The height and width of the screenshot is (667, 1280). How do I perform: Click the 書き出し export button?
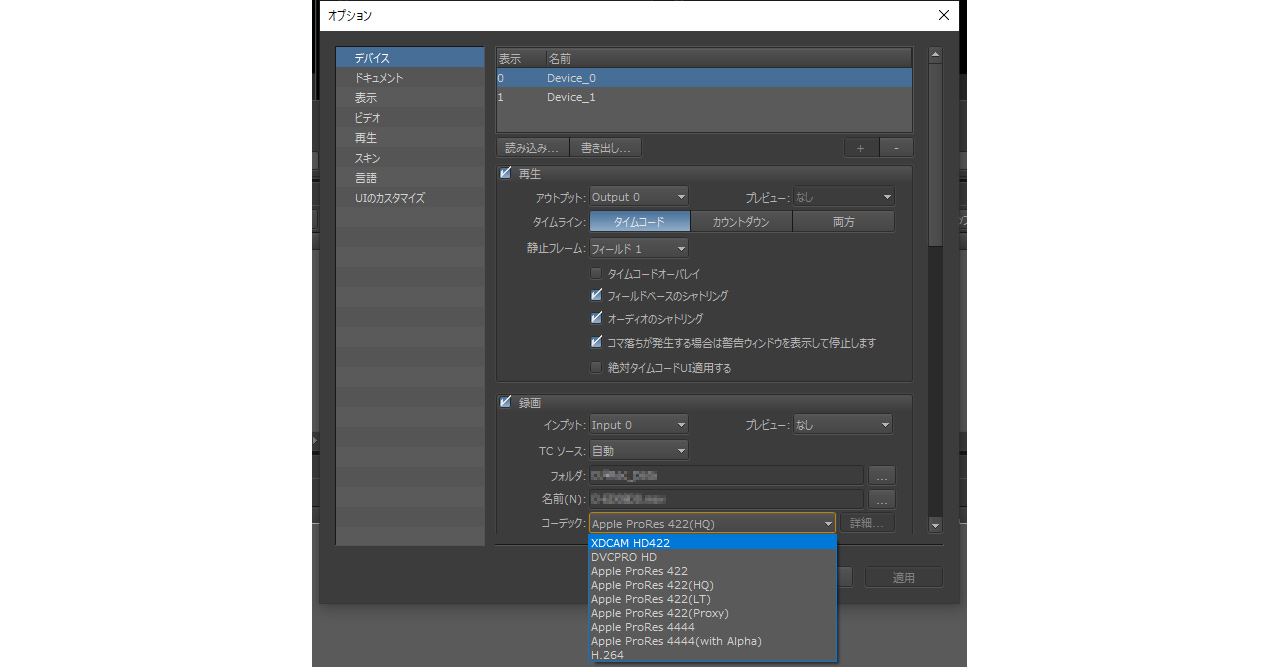click(605, 148)
